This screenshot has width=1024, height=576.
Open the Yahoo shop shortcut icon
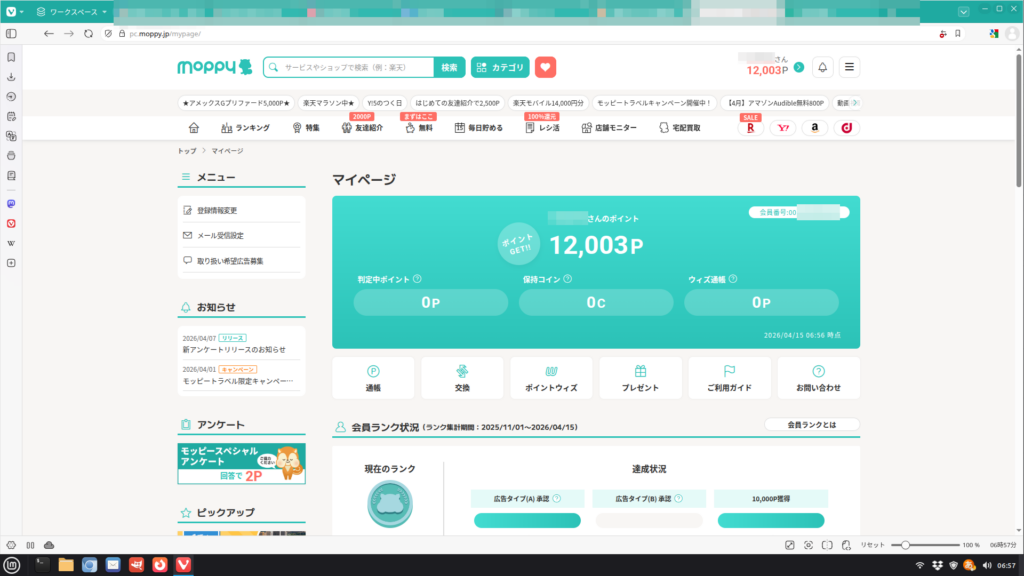click(782, 128)
